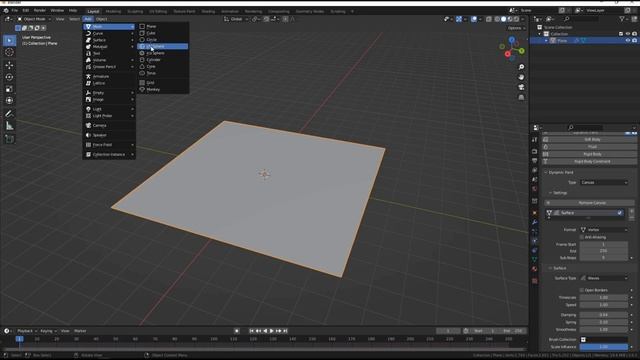Image resolution: width=640 pixels, height=360 pixels.
Task: Open the Material properties tab
Action: point(535,269)
